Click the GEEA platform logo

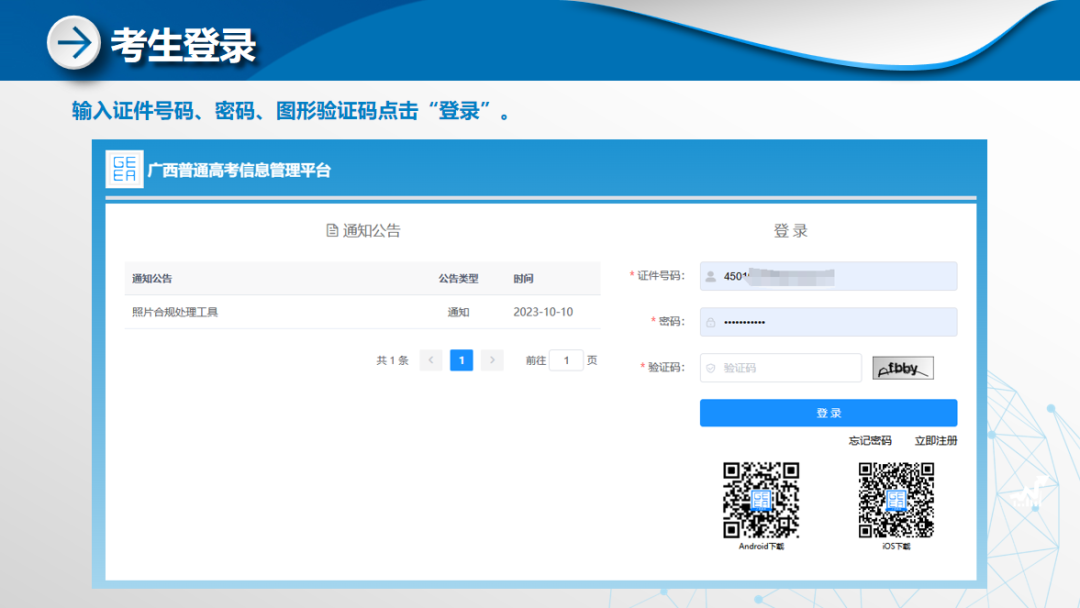(x=124, y=169)
